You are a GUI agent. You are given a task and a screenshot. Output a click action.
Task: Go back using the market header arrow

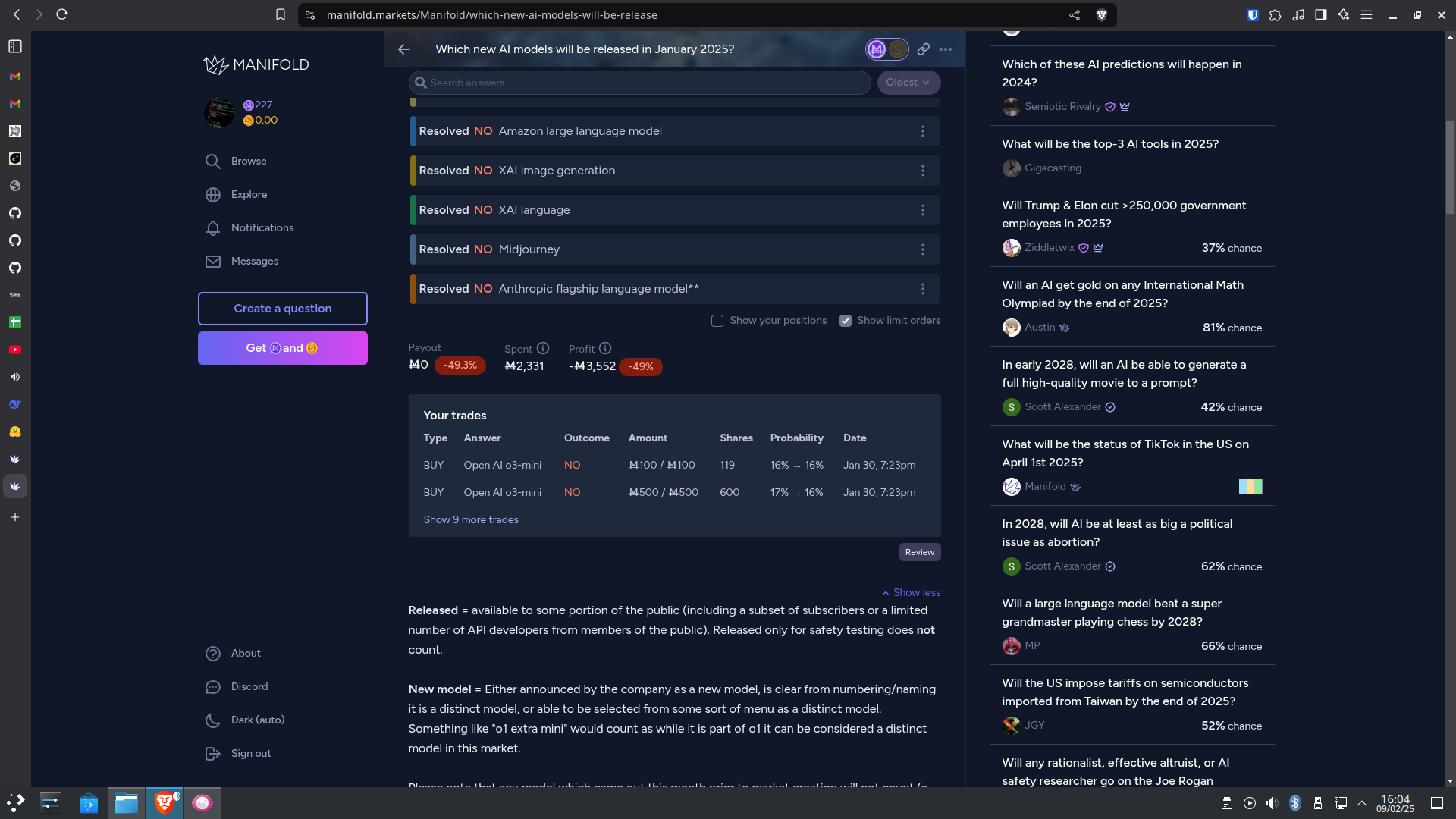[x=404, y=49]
